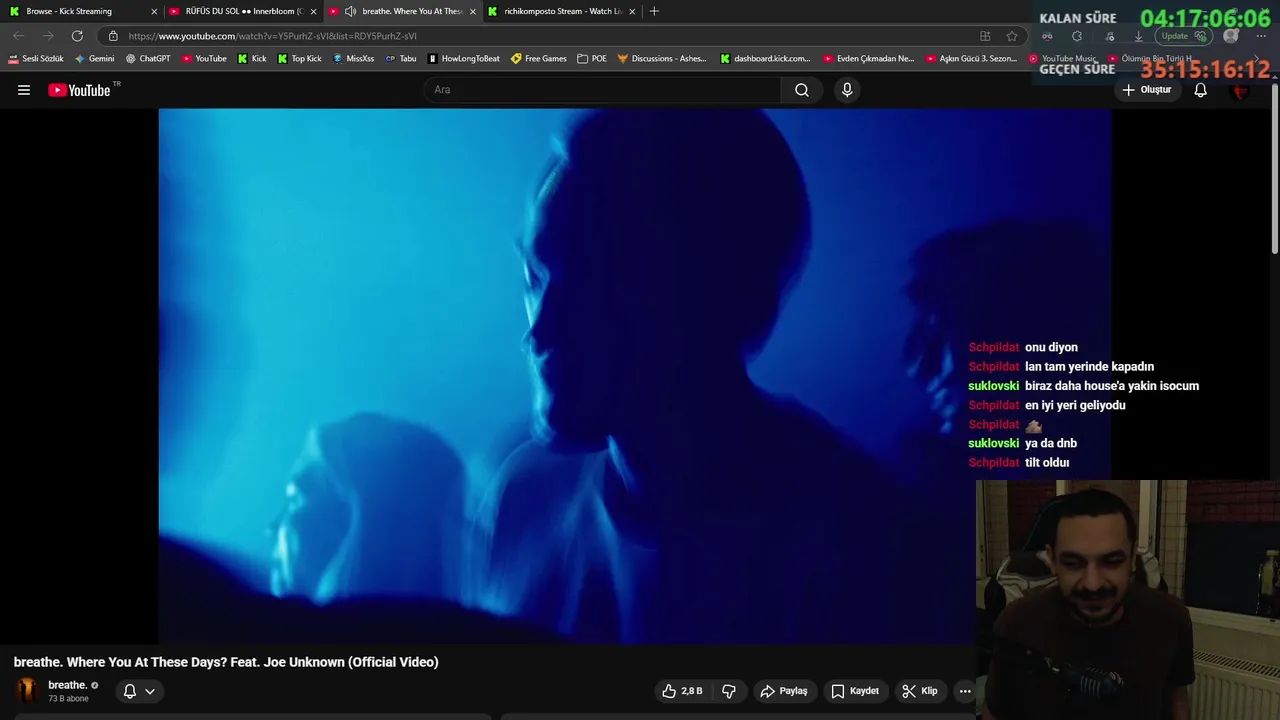Add page to collections icon in address bar
This screenshot has height=720, width=1280.
tap(985, 36)
